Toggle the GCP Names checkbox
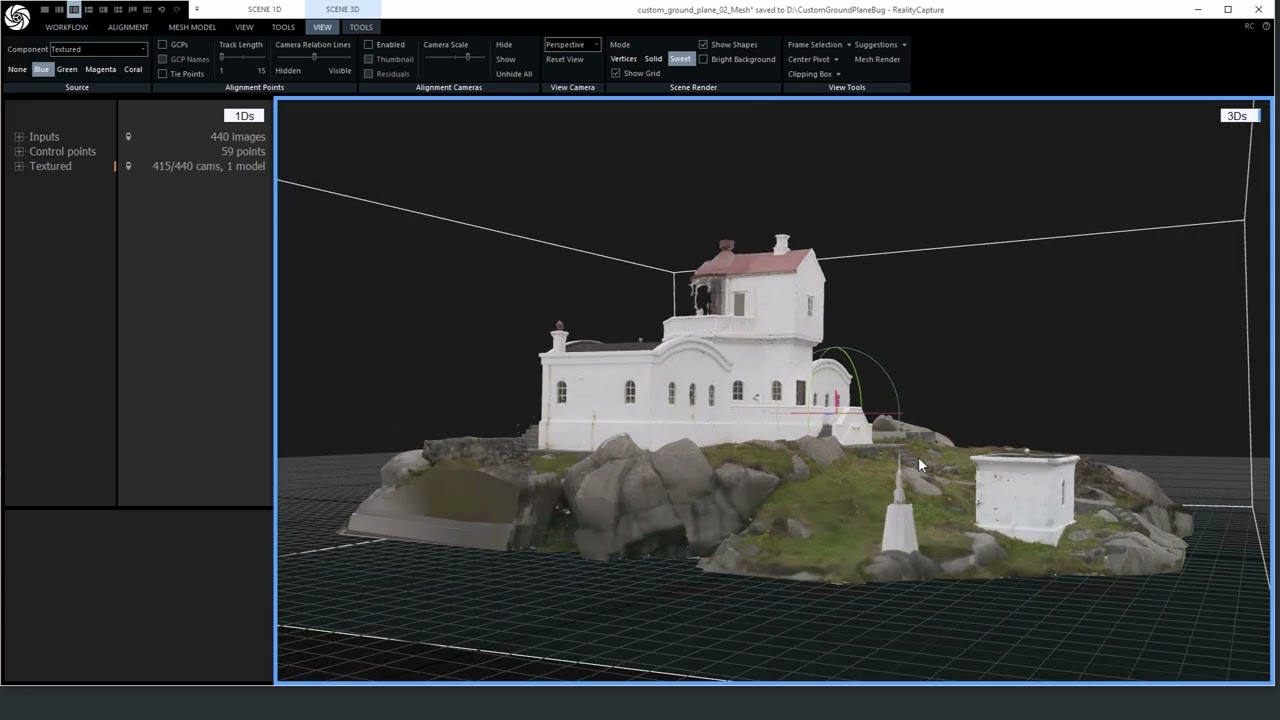1280x720 pixels. tap(162, 59)
